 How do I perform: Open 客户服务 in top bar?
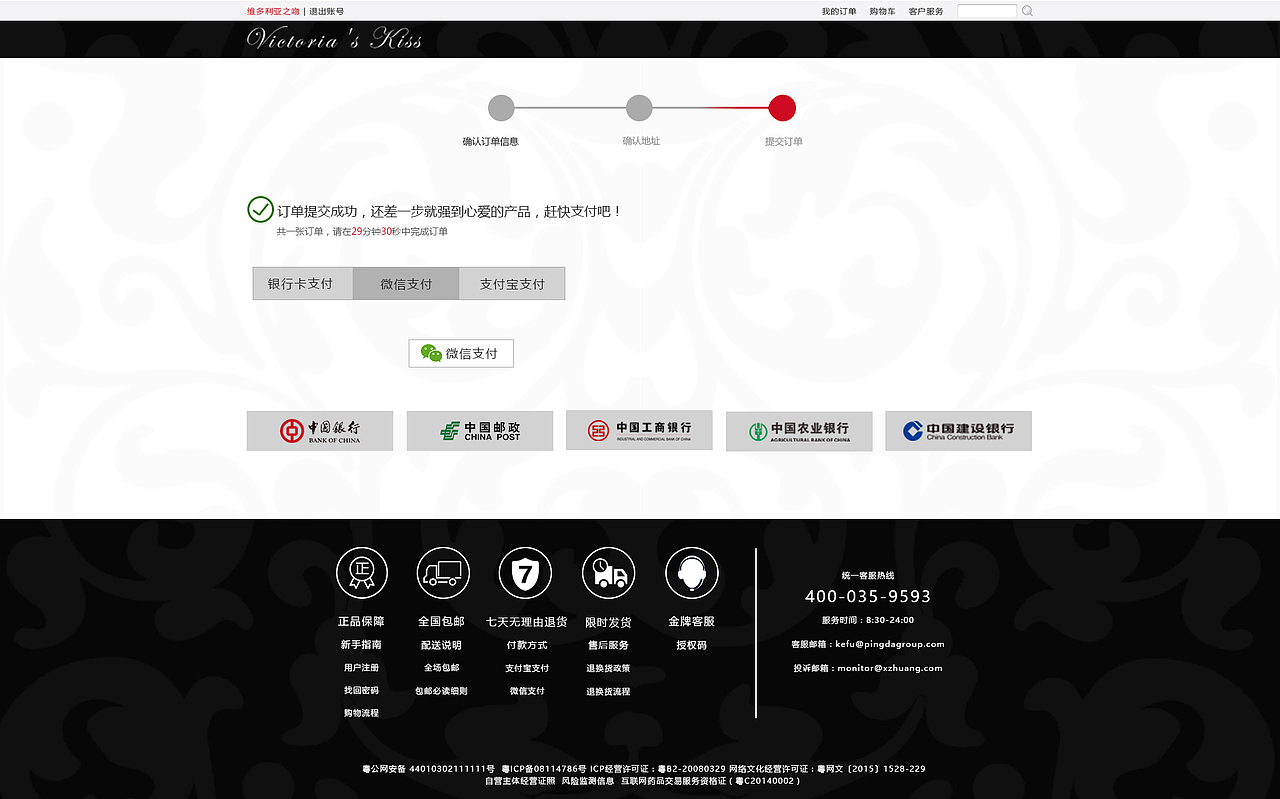(926, 11)
